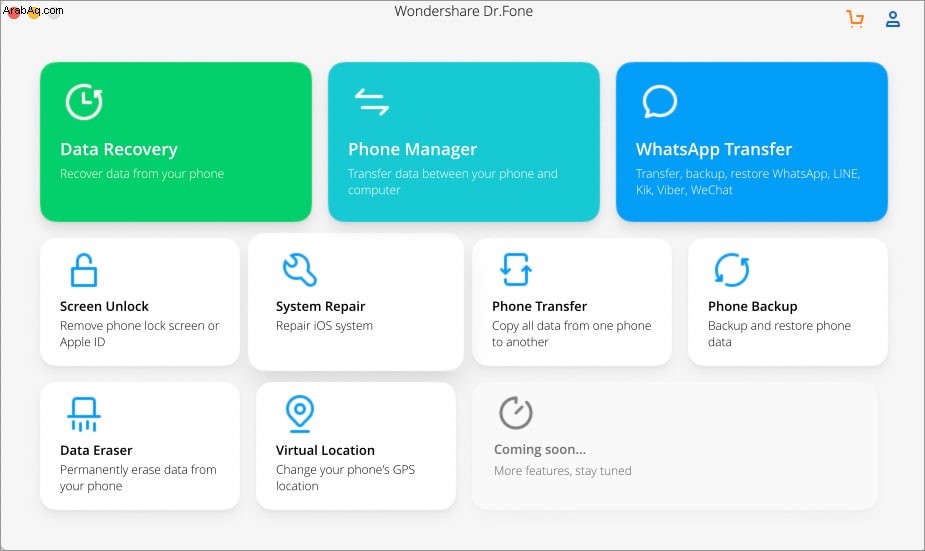Open the Screen Unlock title
The height and width of the screenshot is (551, 925).
(x=104, y=306)
